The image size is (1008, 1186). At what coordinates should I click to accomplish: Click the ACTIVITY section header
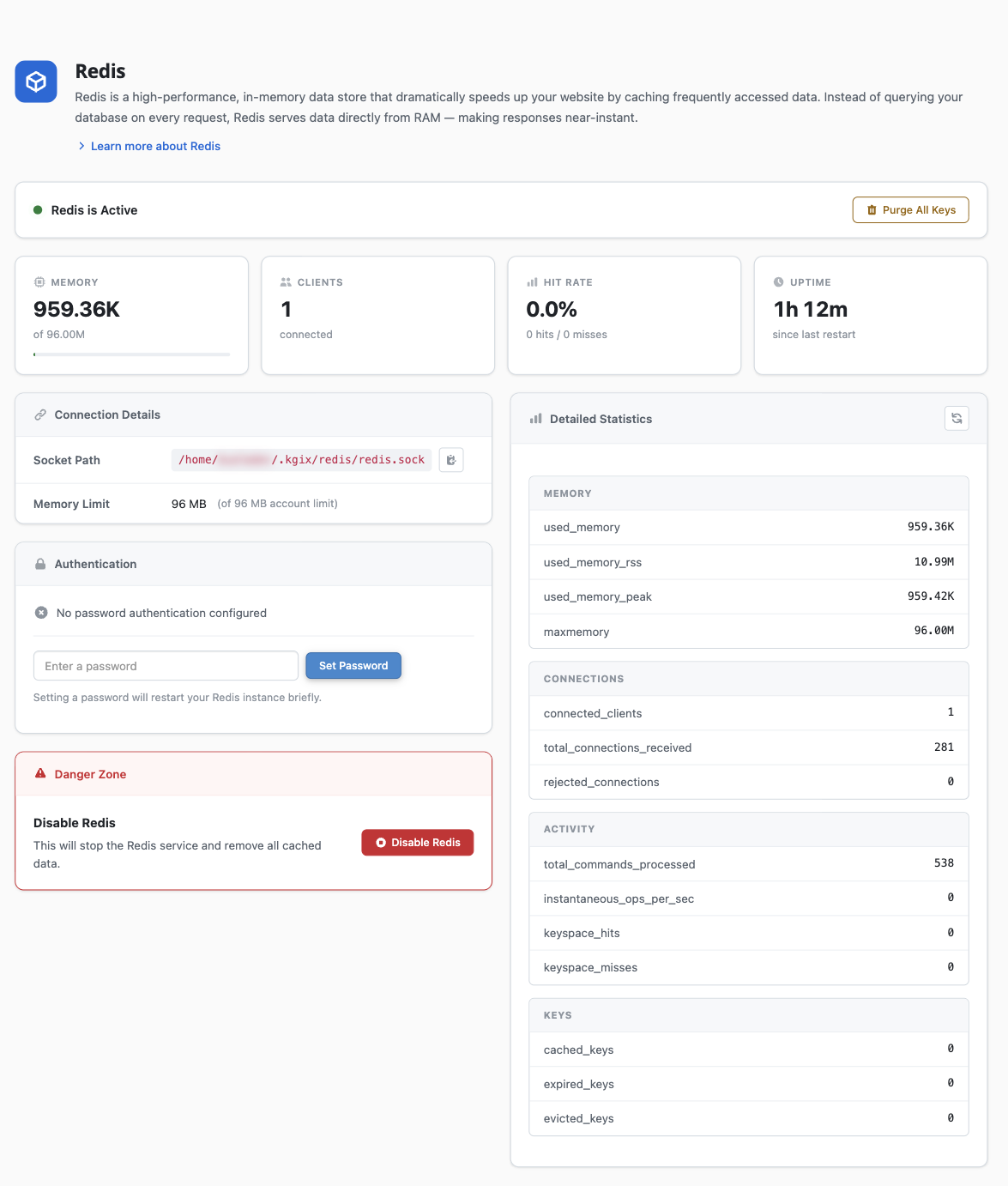coord(749,829)
